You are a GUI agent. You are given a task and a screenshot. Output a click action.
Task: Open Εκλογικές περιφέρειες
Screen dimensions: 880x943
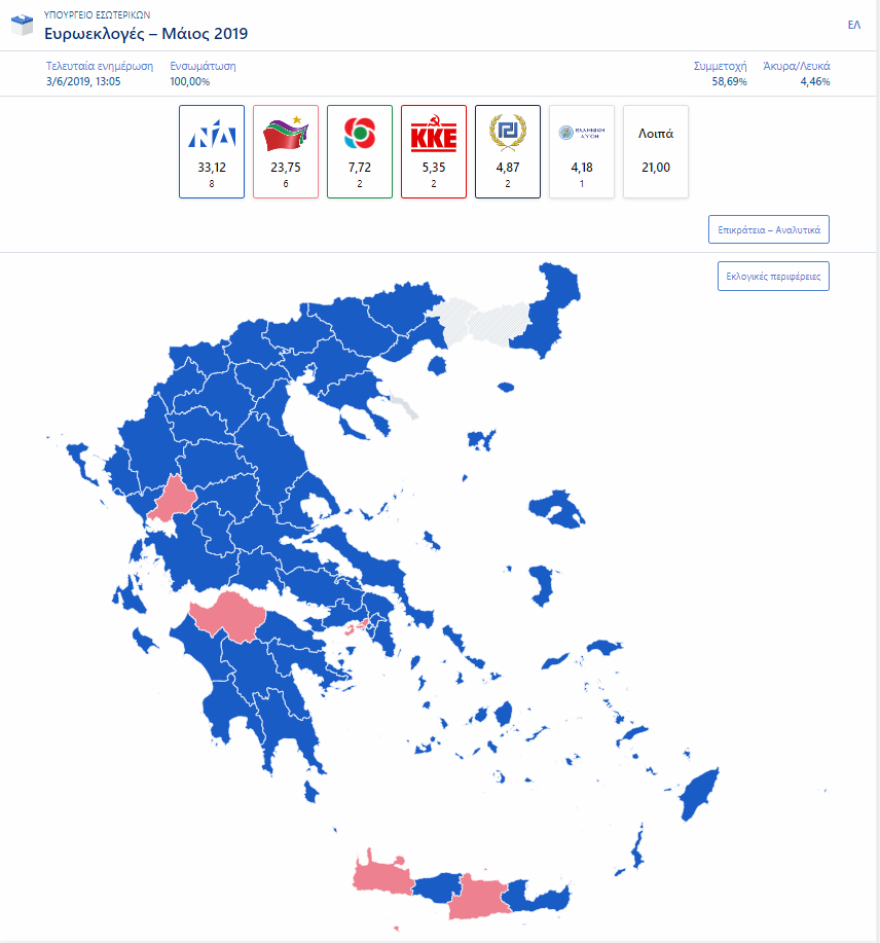[x=771, y=276]
